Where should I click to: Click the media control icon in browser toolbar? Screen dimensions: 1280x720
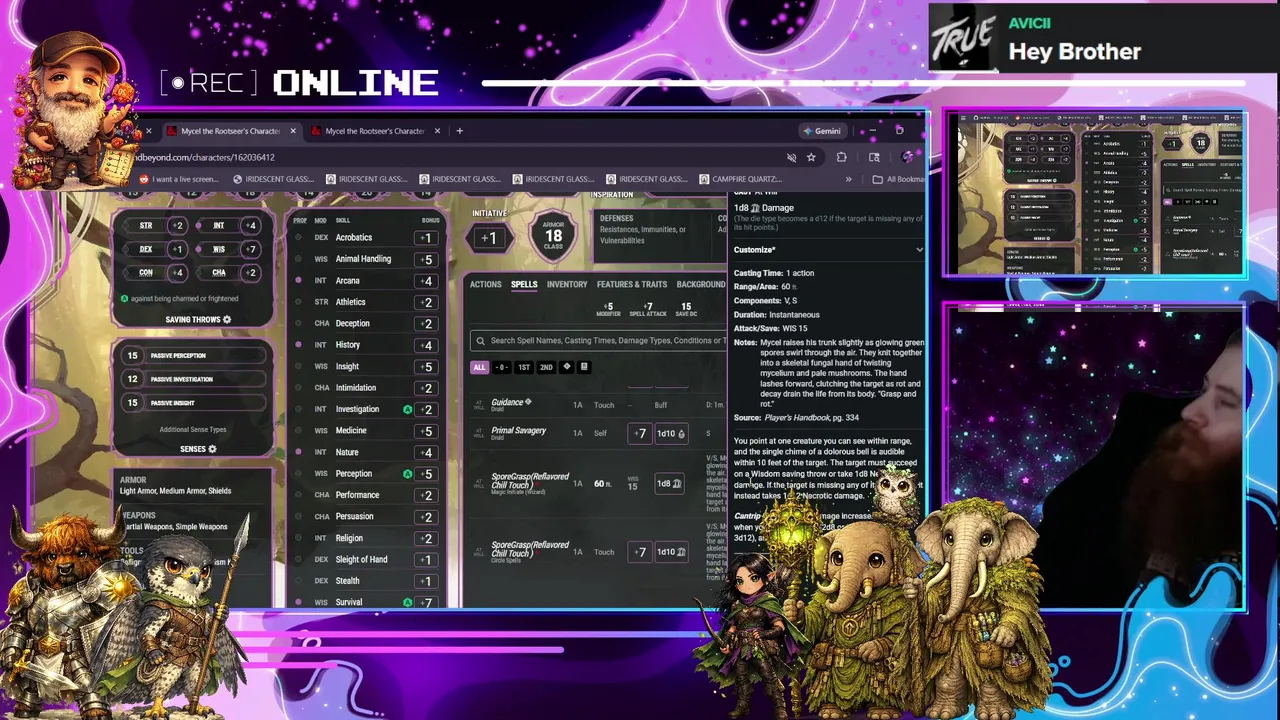(x=874, y=157)
